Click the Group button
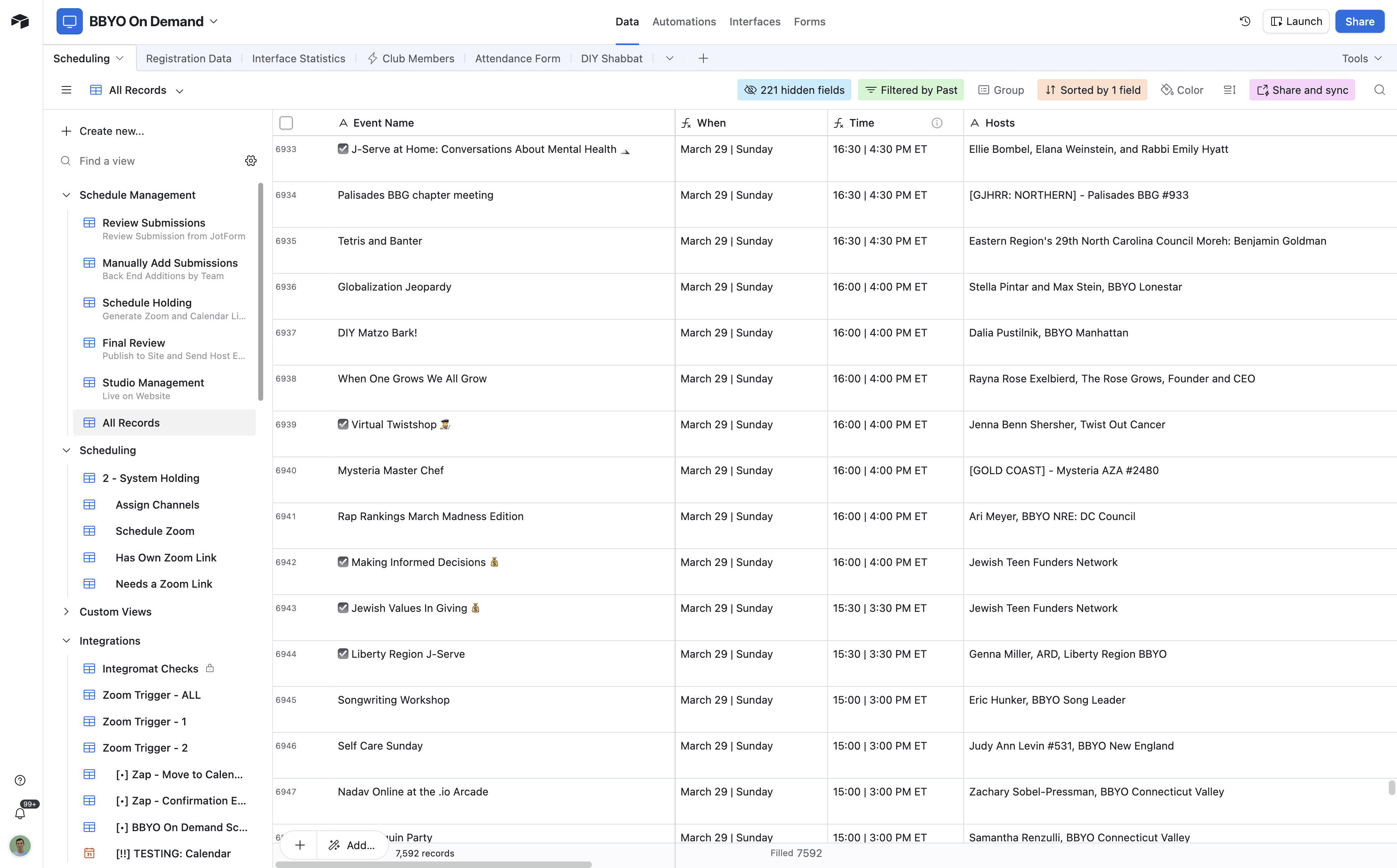 1001,90
